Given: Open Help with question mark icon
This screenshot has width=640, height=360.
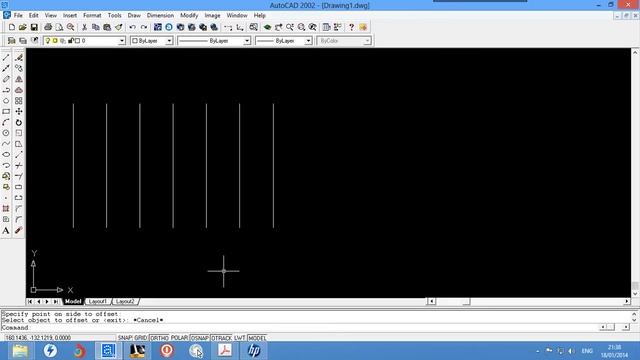Looking at the screenshot, I should click(x=351, y=27).
